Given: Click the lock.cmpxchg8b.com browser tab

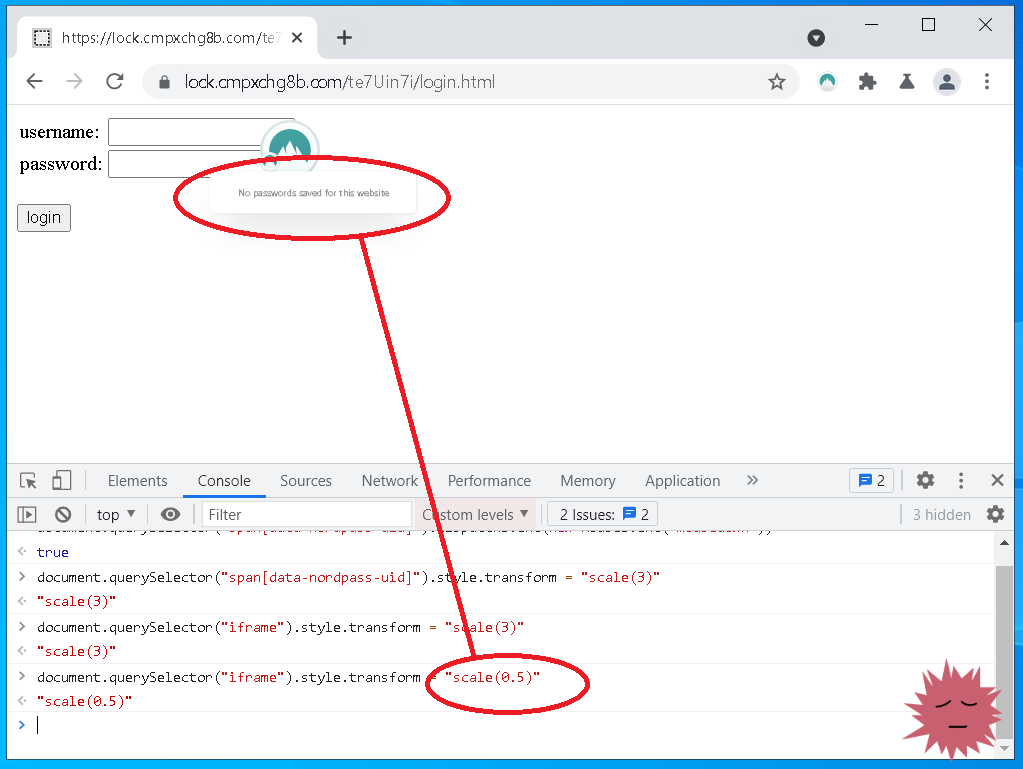Looking at the screenshot, I should [x=166, y=38].
